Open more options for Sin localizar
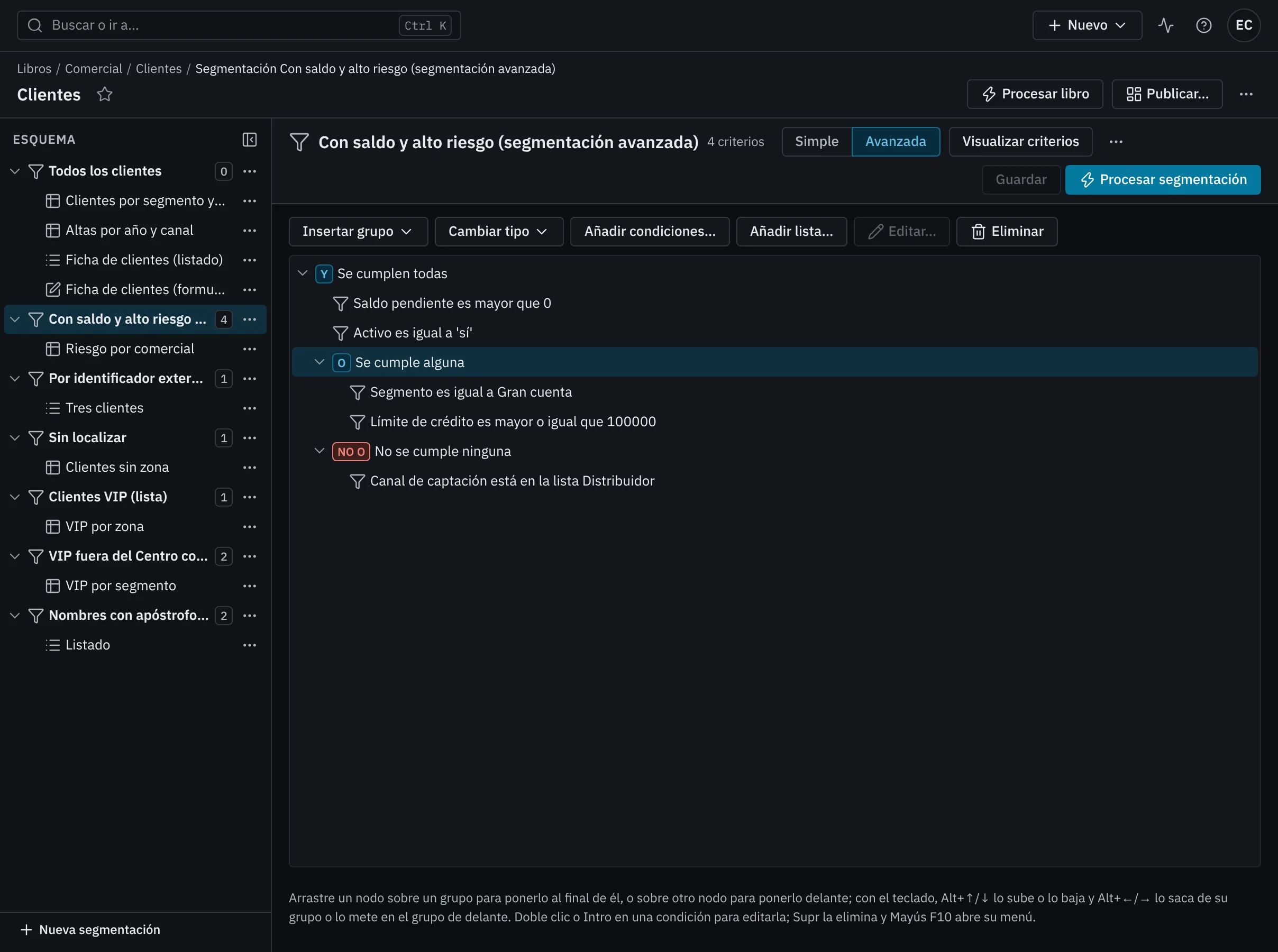 (250, 437)
